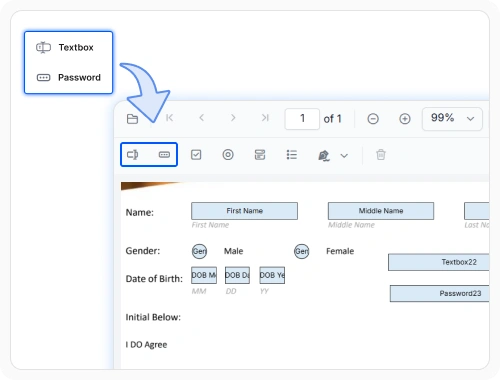This screenshot has width=500, height=380.
Task: Click the DOB Month field
Action: [x=204, y=275]
